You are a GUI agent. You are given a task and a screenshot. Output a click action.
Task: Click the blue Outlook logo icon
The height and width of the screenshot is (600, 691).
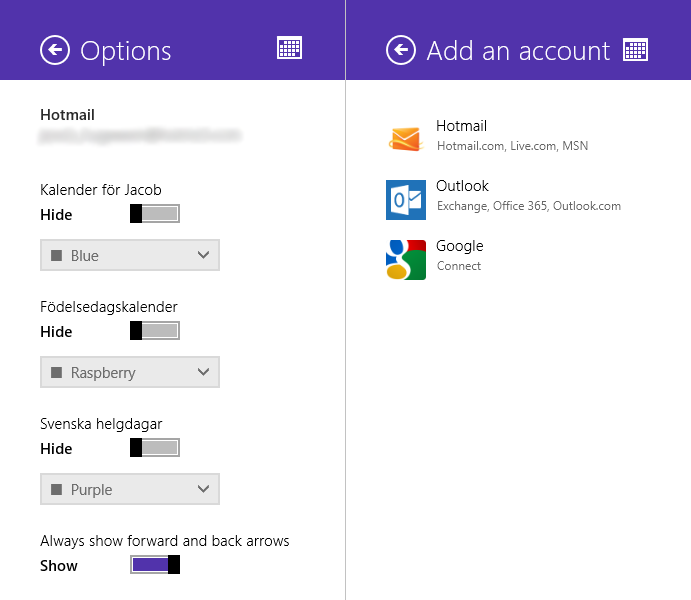405,199
